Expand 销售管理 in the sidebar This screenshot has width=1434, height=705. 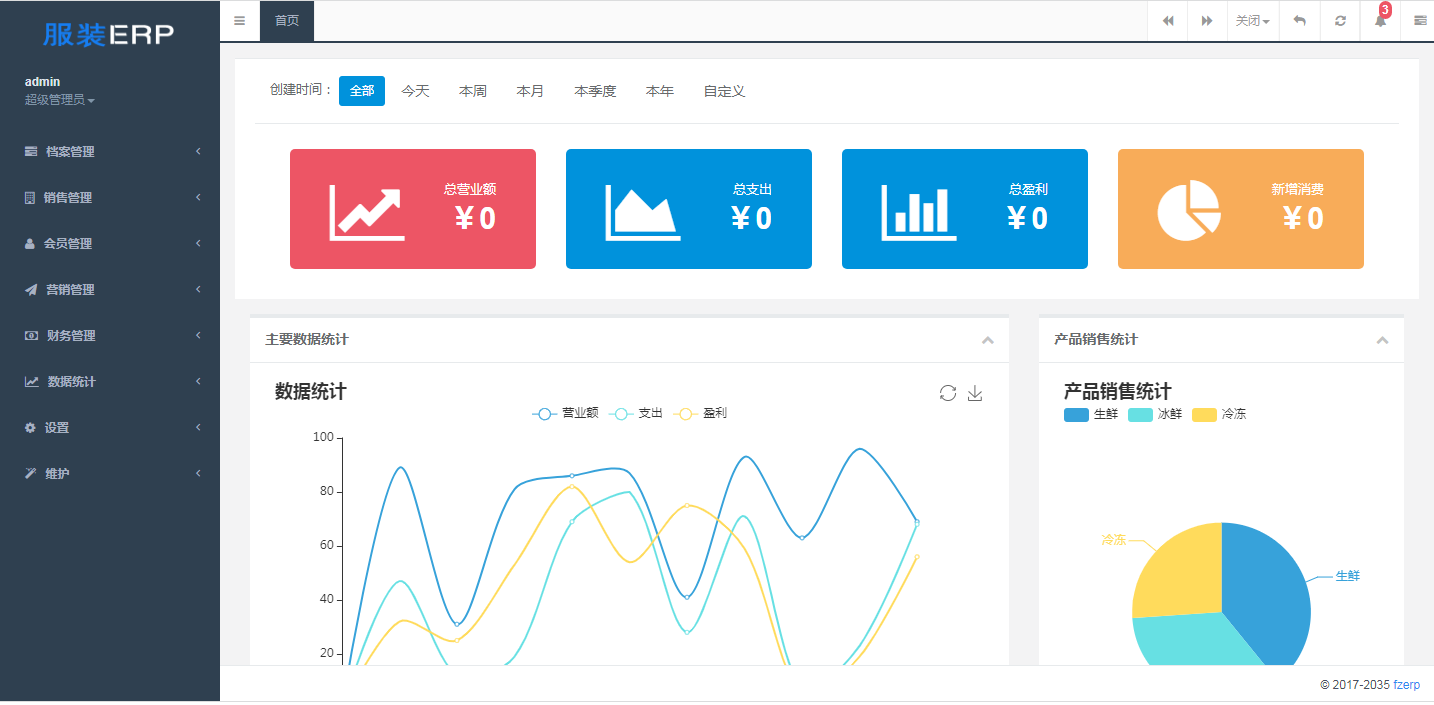click(x=68, y=198)
